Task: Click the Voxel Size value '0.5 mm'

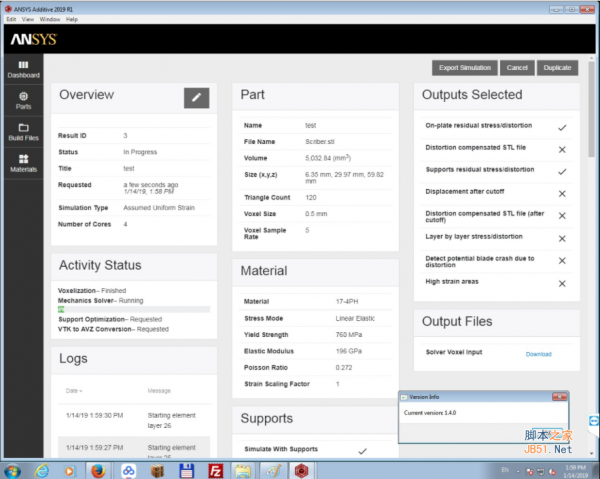Action: (316, 214)
